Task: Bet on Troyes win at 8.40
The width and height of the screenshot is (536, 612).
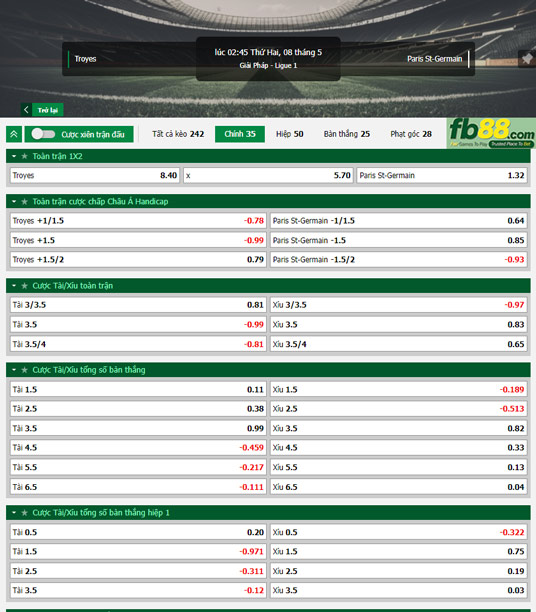Action: (x=95, y=175)
